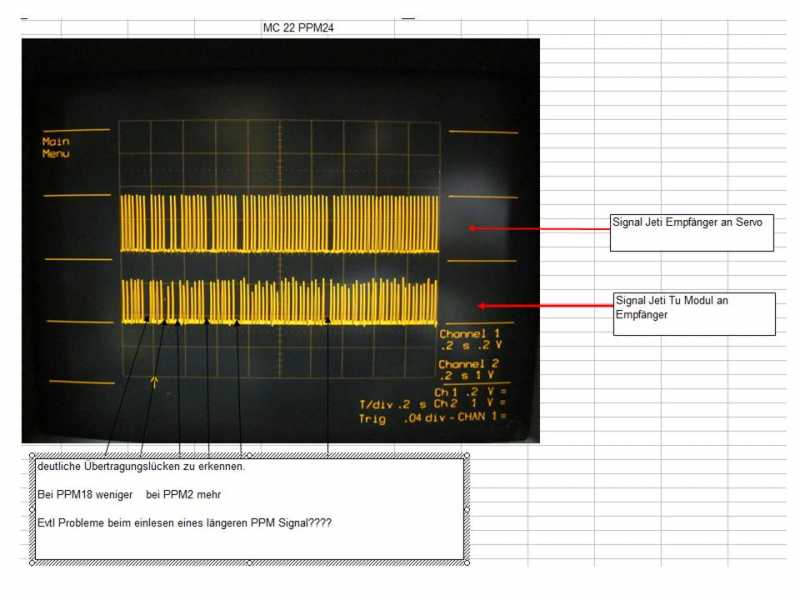The image size is (800, 600).
Task: Click the bottom-center handle of the selected text box
Action: pyautogui.click(x=249, y=563)
